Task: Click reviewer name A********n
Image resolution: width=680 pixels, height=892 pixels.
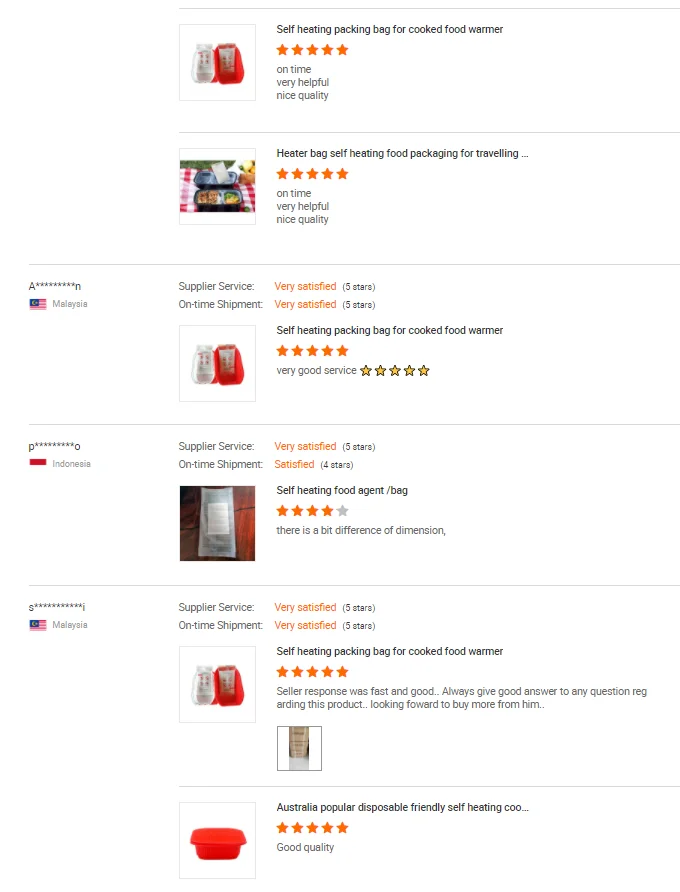Action: click(x=55, y=285)
